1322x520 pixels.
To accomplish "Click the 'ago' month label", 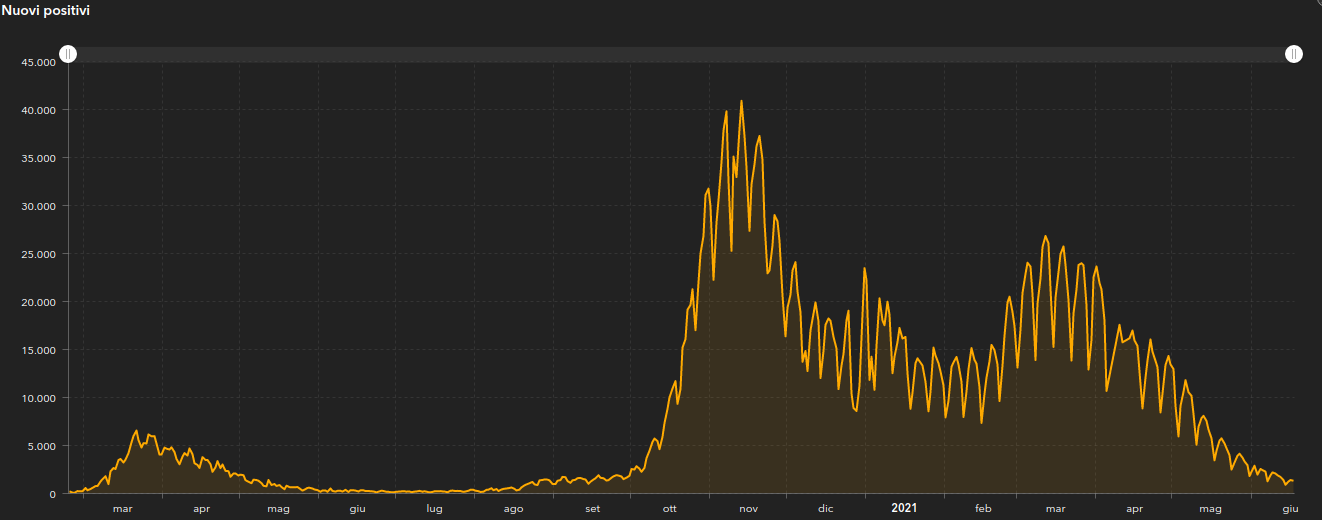I will click(x=513, y=508).
